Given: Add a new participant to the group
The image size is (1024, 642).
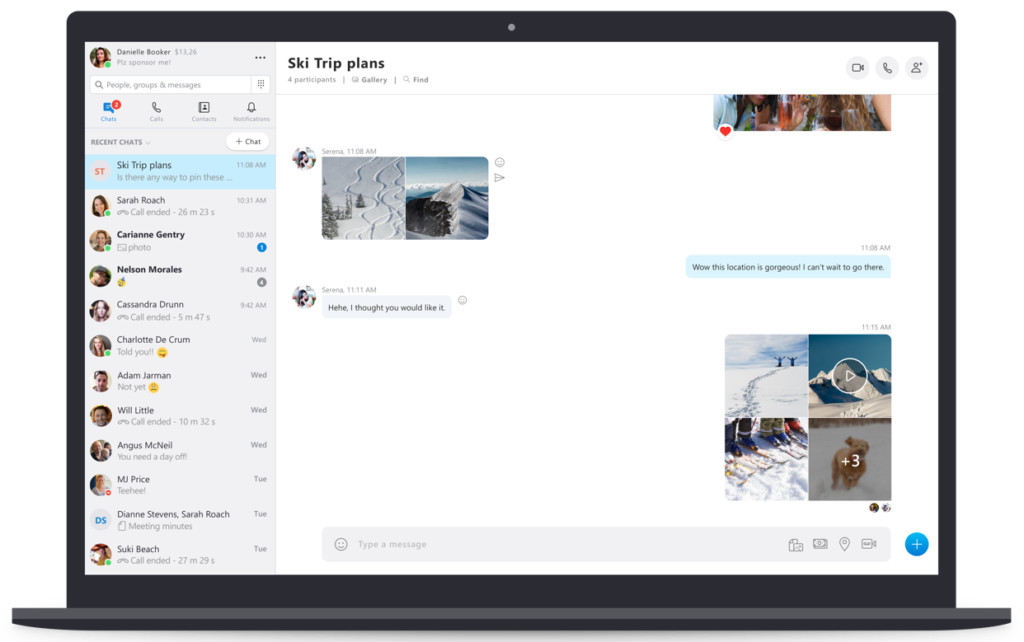Looking at the screenshot, I should pos(916,68).
